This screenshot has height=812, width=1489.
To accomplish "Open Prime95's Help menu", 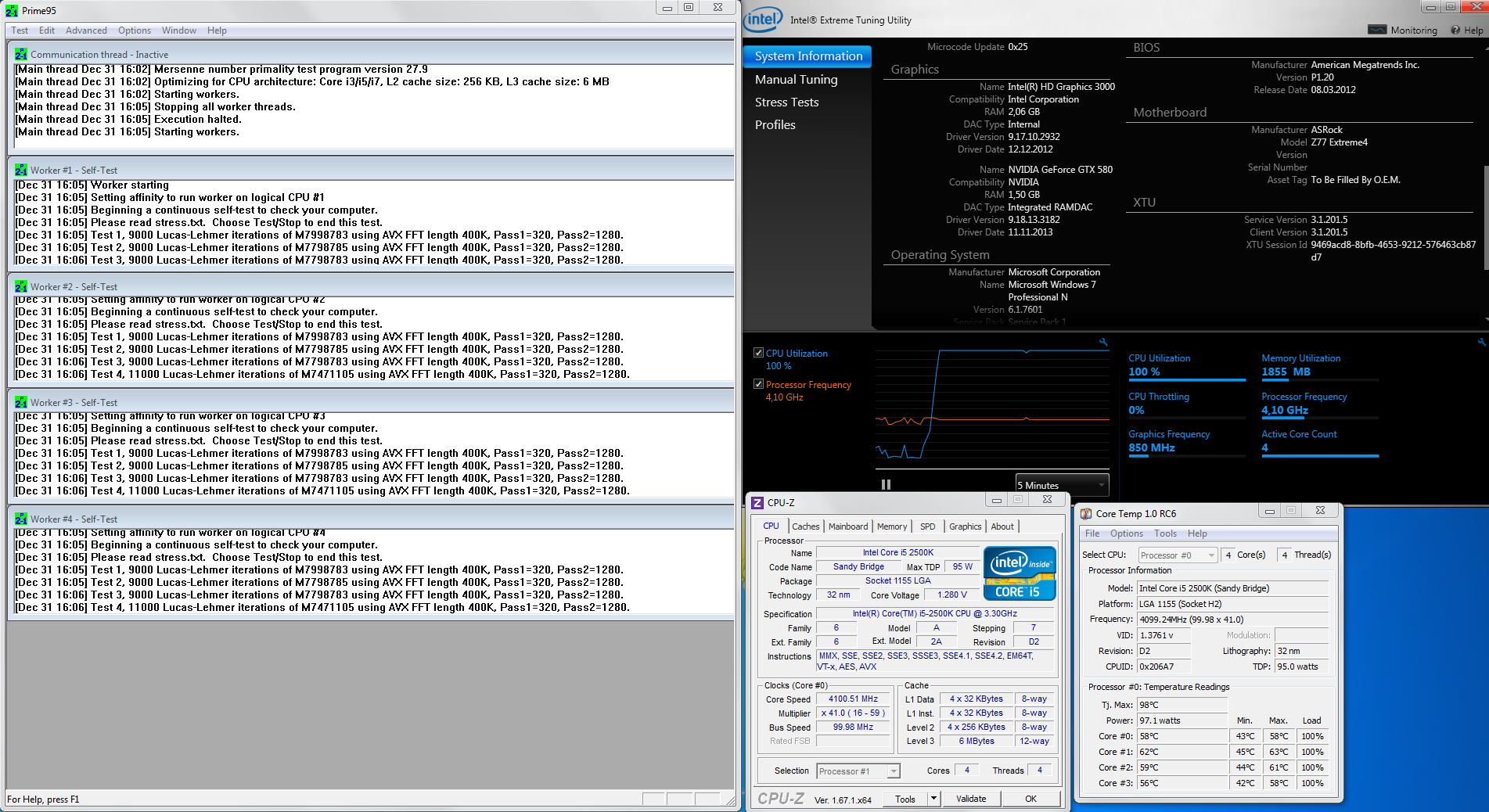I will click(x=217, y=31).
